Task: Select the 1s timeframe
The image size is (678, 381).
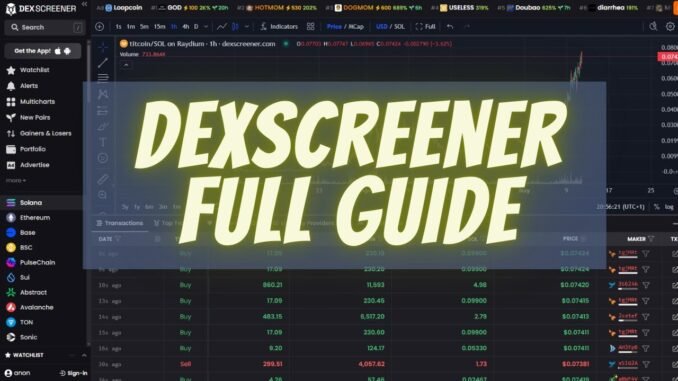Action: pos(118,27)
